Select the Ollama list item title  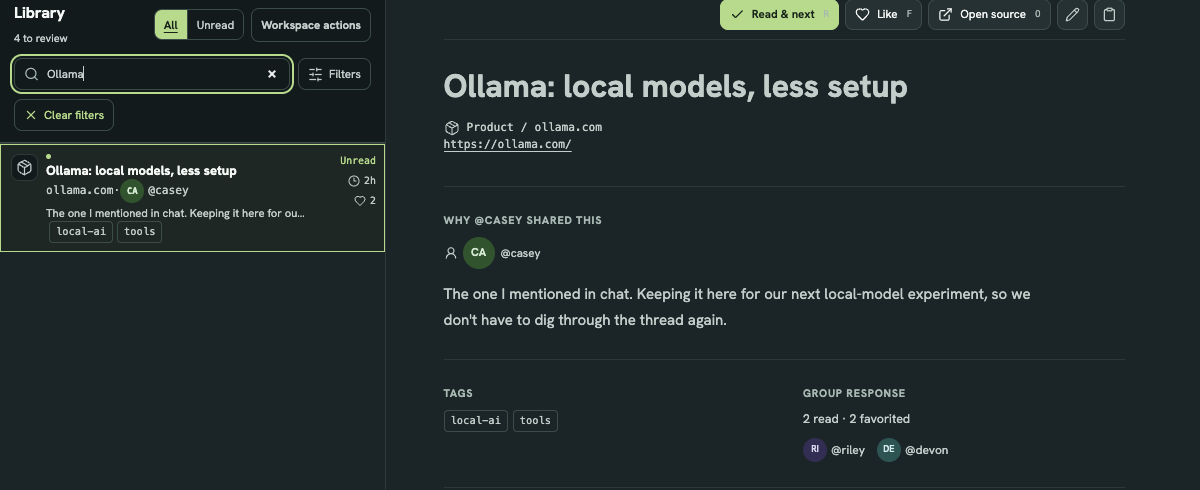[x=141, y=170]
